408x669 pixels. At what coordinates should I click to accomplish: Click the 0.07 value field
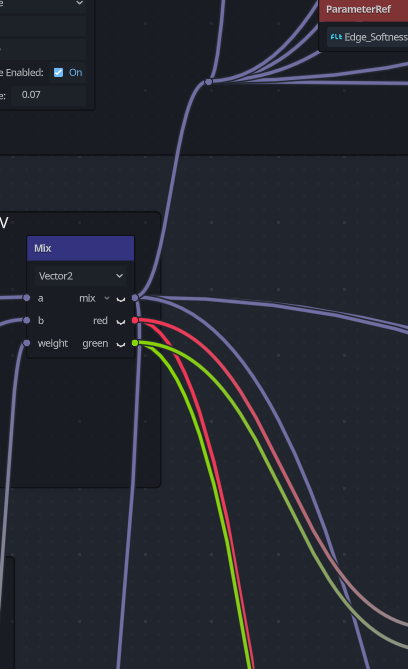click(48, 95)
